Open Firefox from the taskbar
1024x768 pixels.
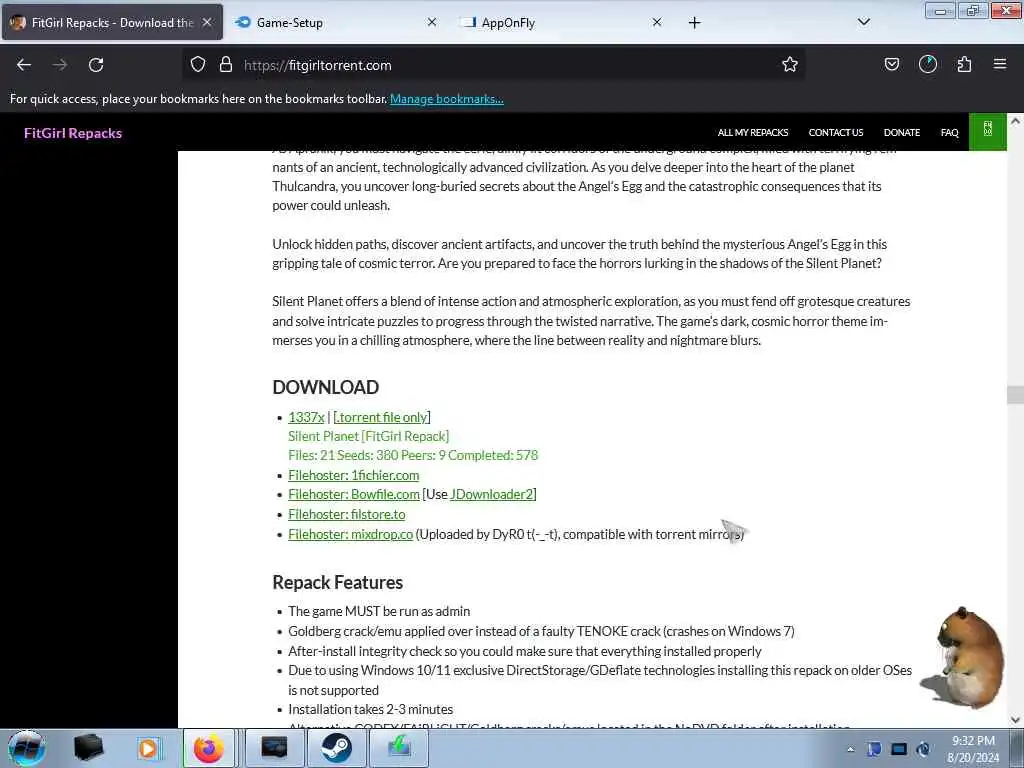point(208,748)
